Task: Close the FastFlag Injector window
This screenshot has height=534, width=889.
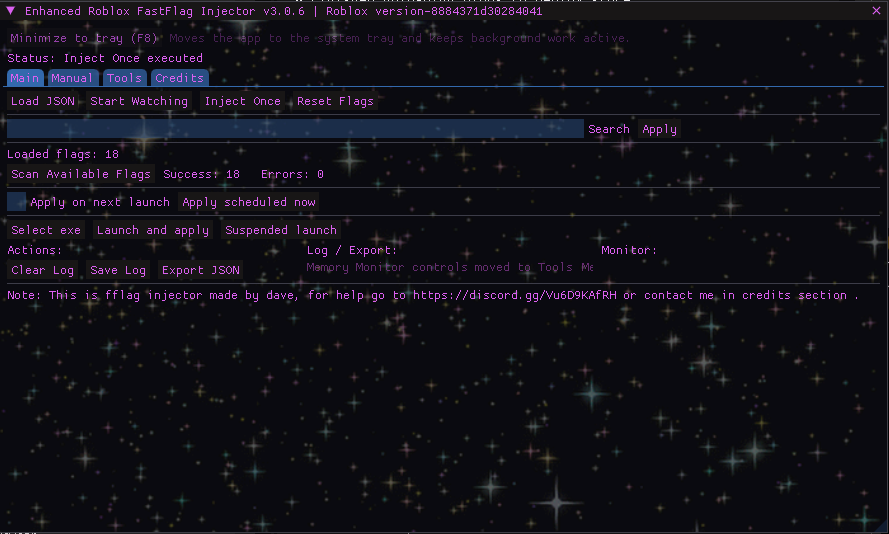Action: point(876,11)
